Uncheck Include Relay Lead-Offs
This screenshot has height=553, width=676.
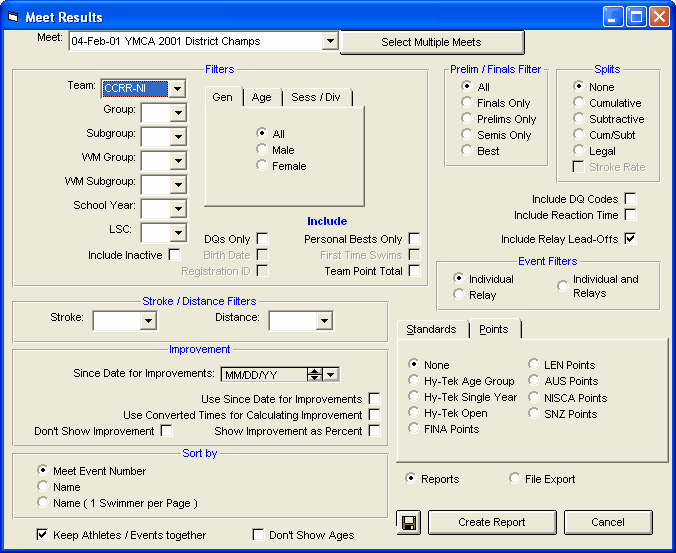coord(630,239)
